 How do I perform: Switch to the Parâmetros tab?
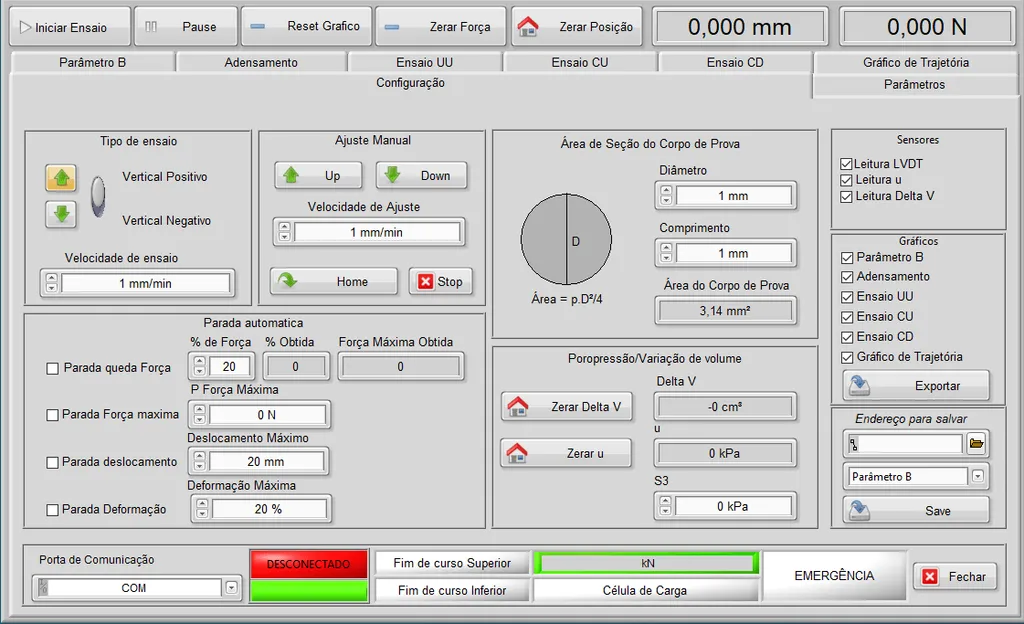point(914,85)
